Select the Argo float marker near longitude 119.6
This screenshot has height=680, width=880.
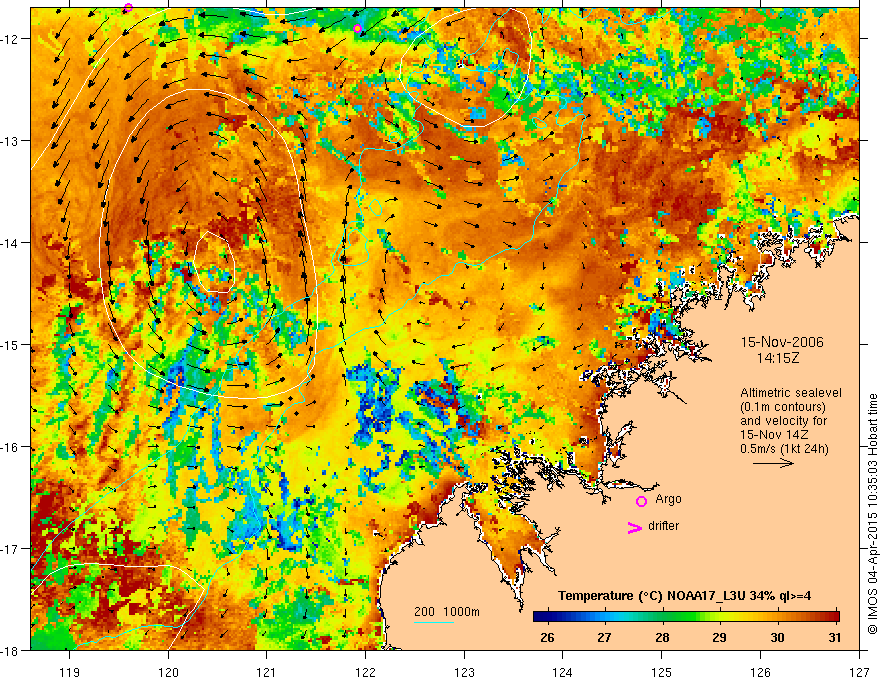tap(128, 7)
